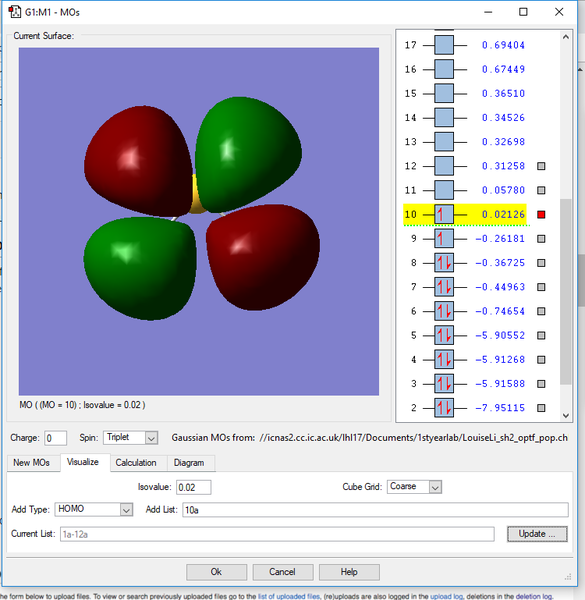Select orbital box for MO 12
The width and height of the screenshot is (585, 600).
click(x=444, y=166)
